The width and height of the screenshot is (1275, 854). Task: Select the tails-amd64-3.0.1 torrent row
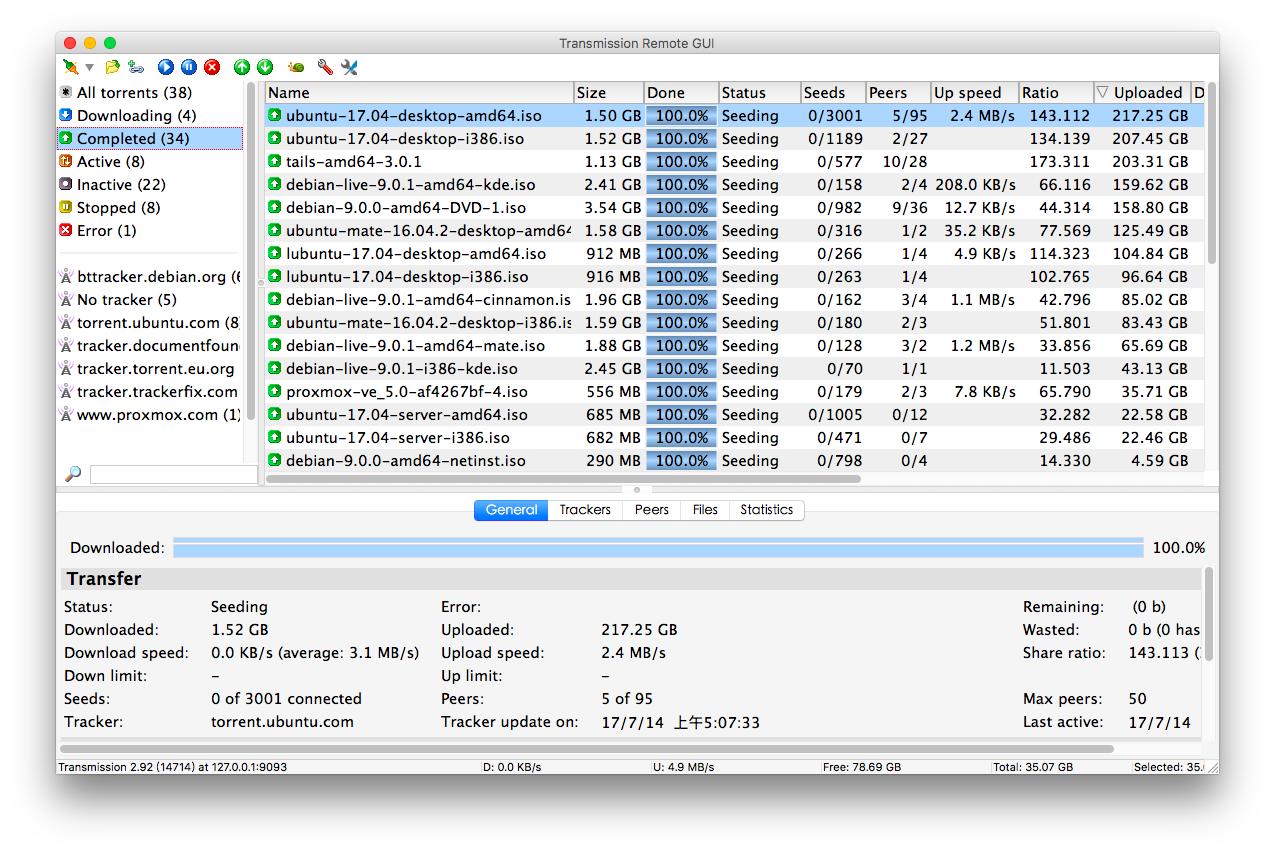coord(353,162)
